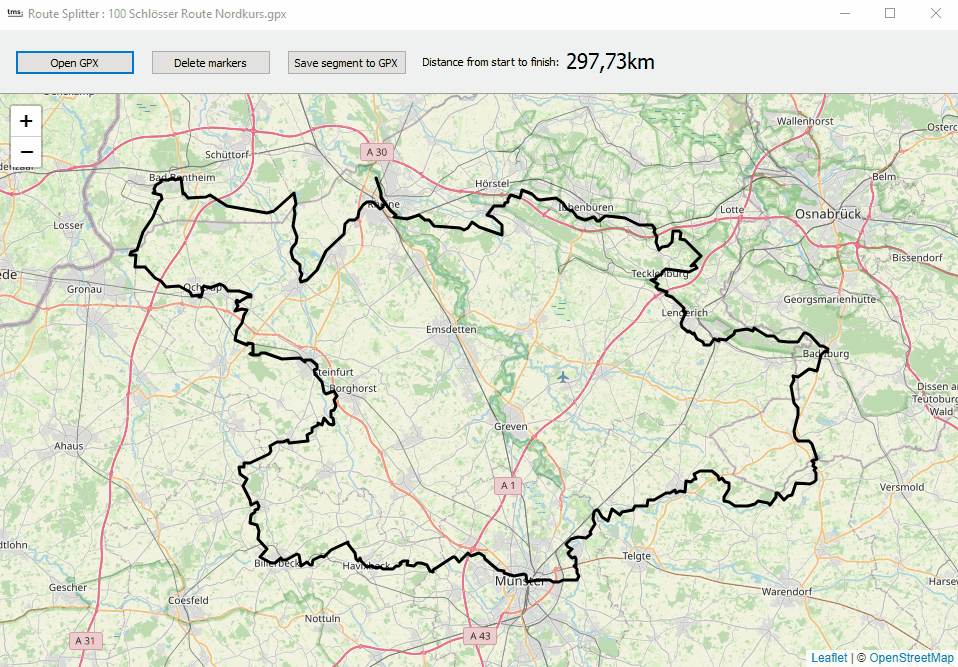Click the Tecklenburg town label

click(x=660, y=273)
